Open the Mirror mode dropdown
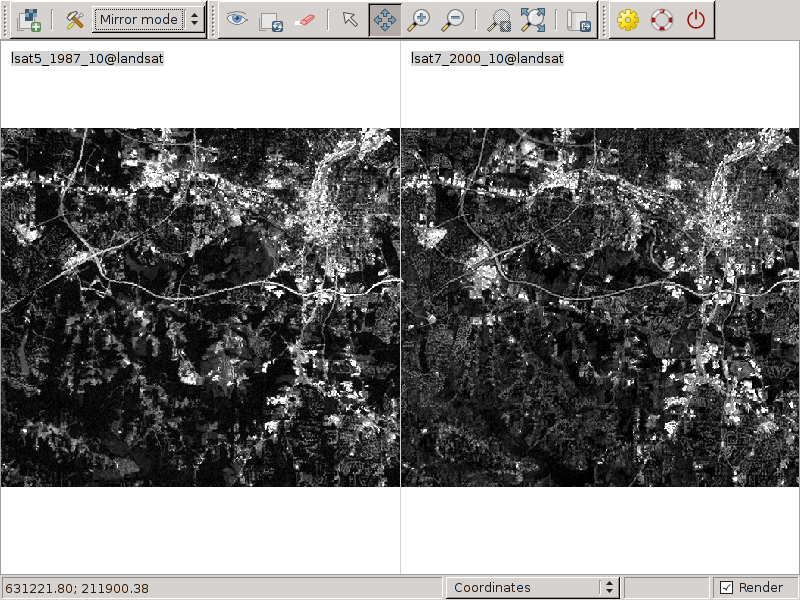The height and width of the screenshot is (600, 800). (x=148, y=19)
